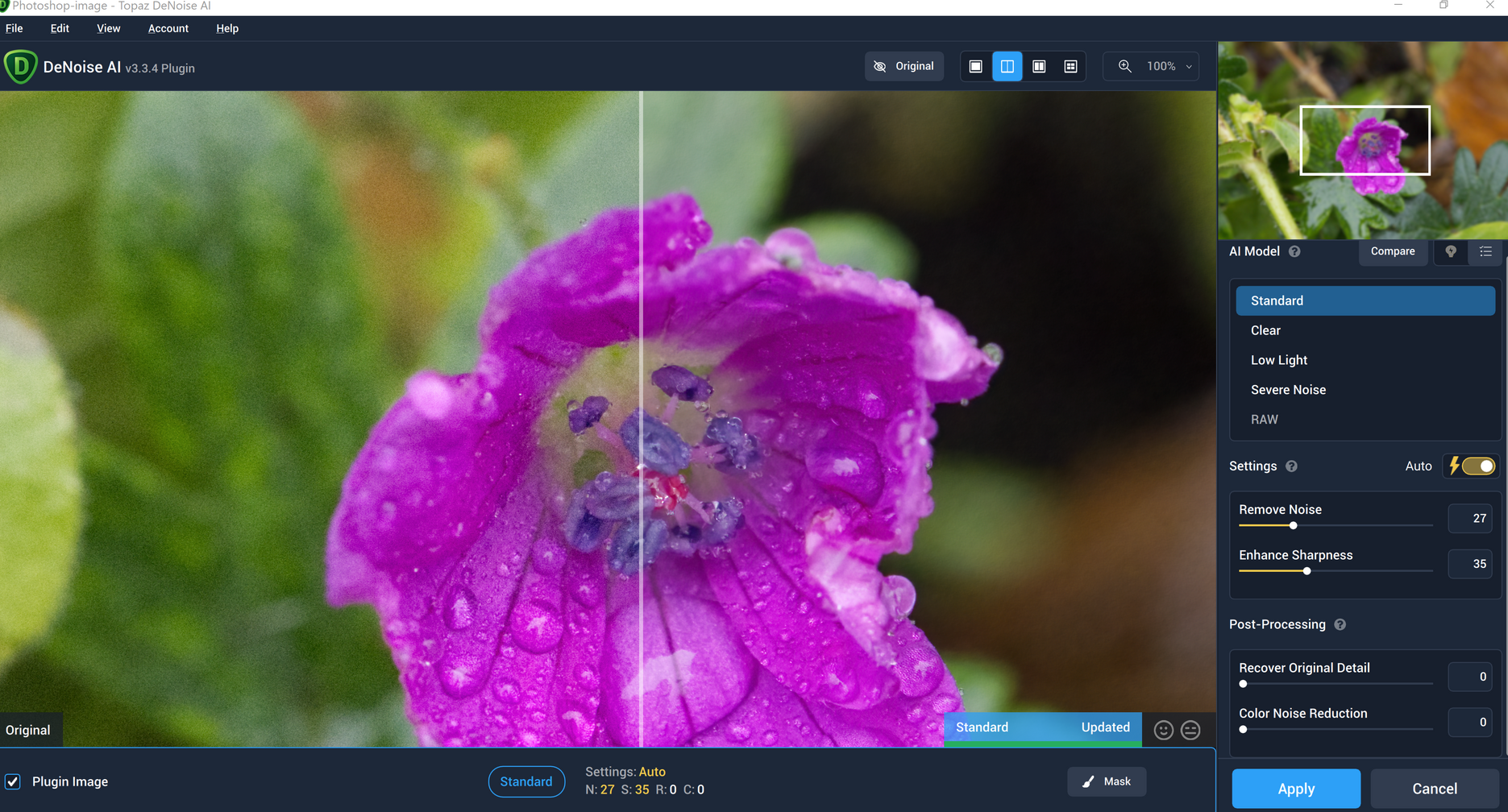Screen dimensions: 1508x812
Task: Select the split view layout icon
Action: click(1007, 66)
